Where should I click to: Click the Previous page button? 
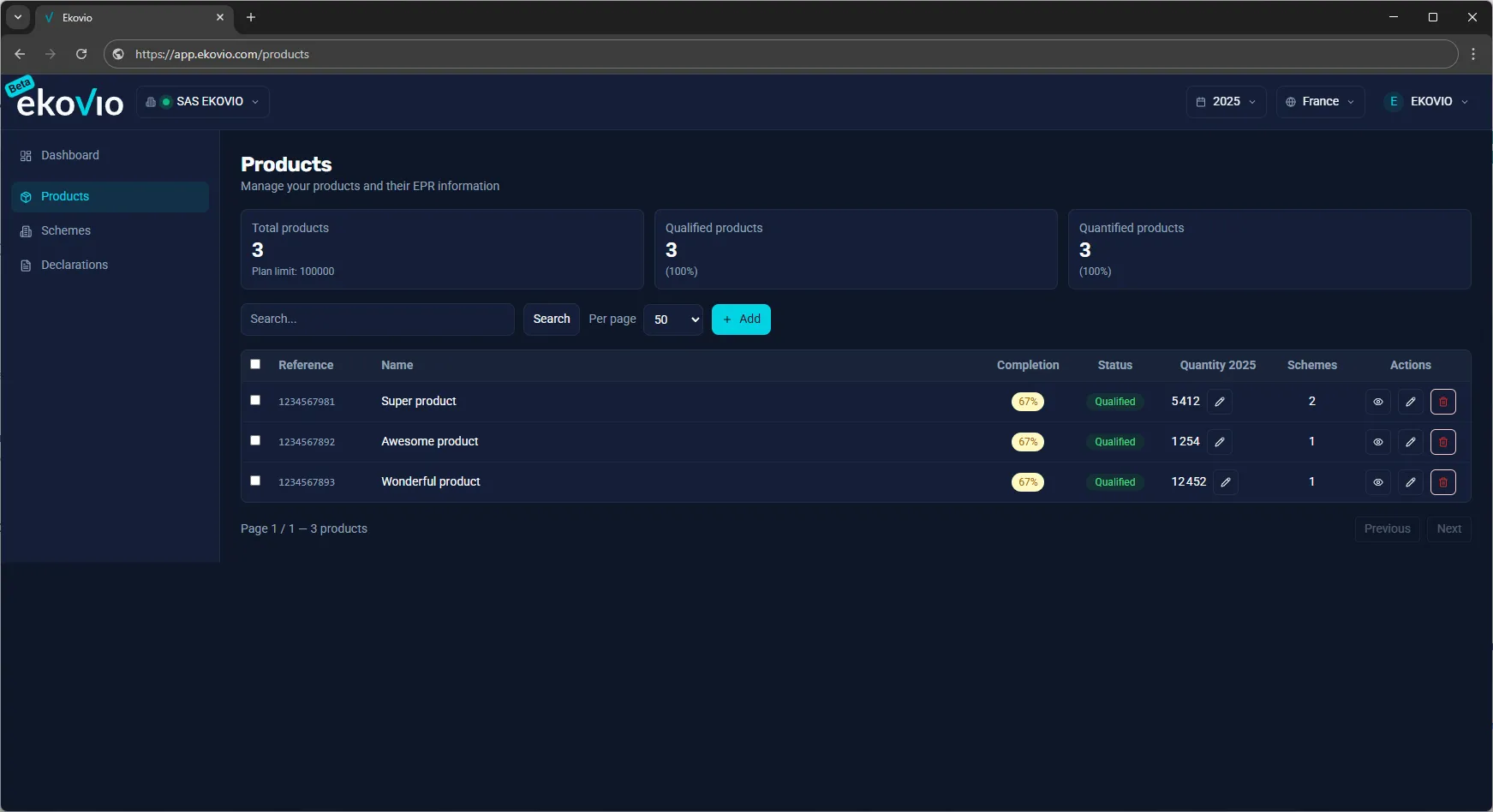[x=1387, y=529]
